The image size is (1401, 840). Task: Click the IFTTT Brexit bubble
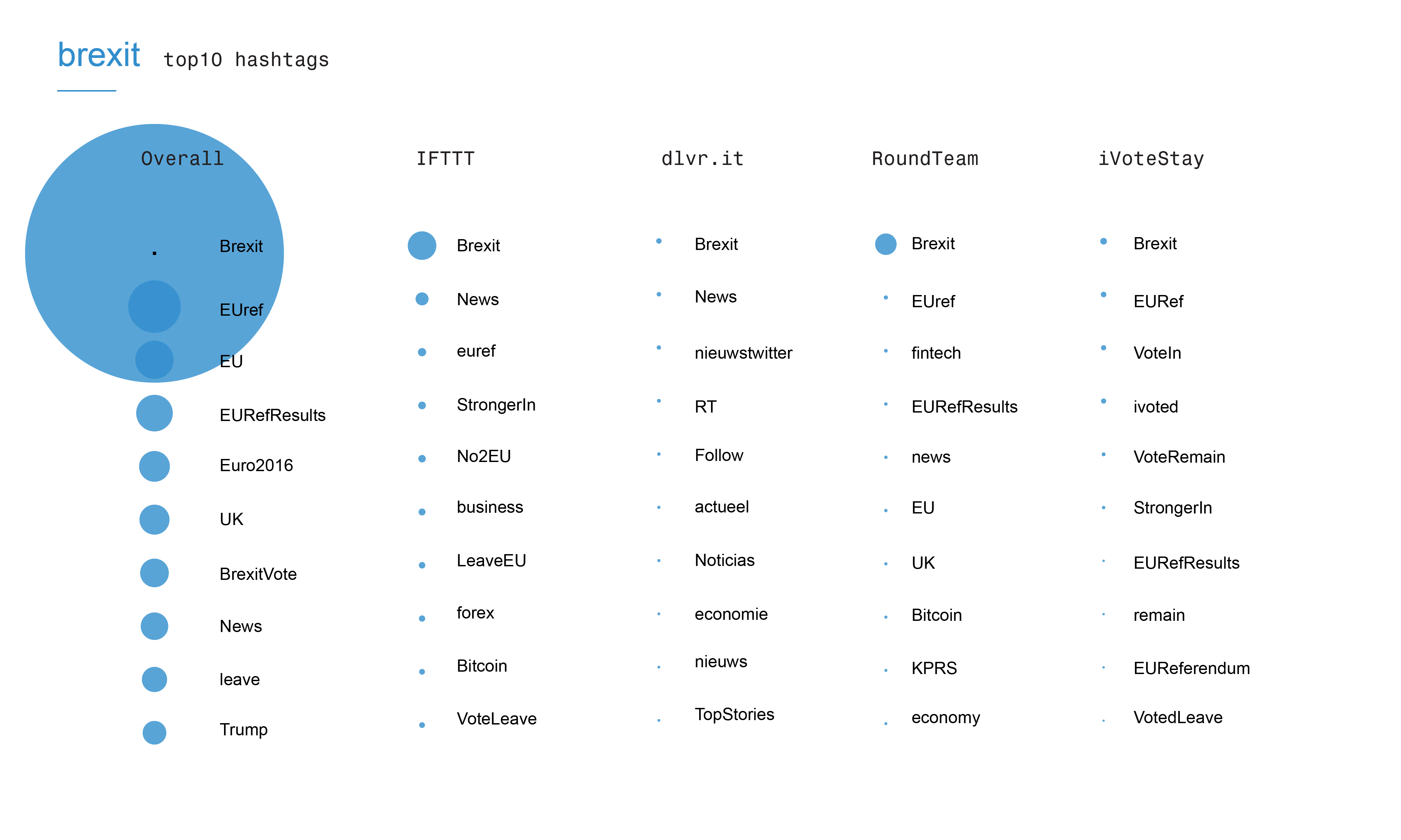point(422,246)
